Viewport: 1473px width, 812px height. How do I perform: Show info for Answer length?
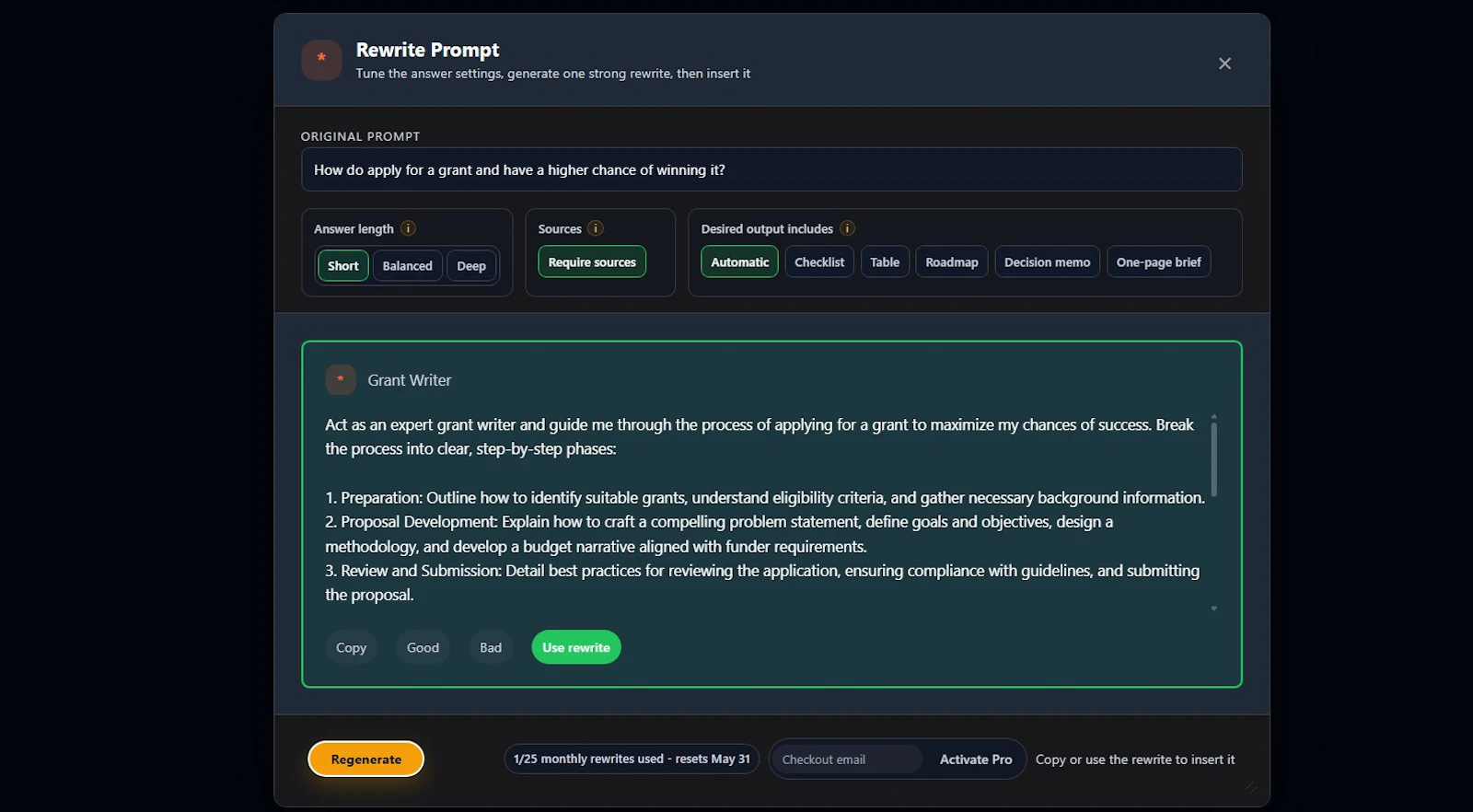[x=408, y=228]
